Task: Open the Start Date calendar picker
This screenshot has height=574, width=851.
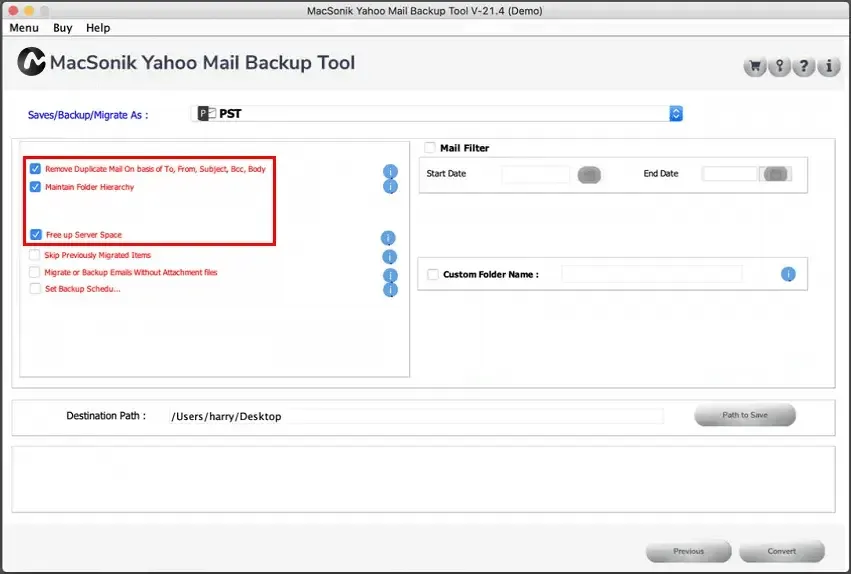Action: (589, 175)
